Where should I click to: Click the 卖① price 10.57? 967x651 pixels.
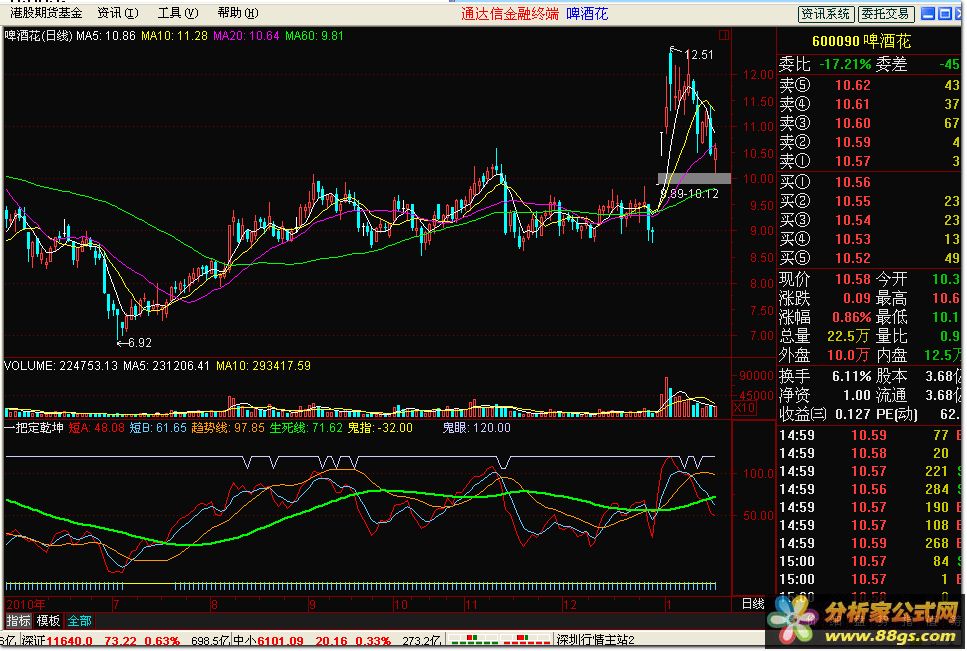coord(853,162)
